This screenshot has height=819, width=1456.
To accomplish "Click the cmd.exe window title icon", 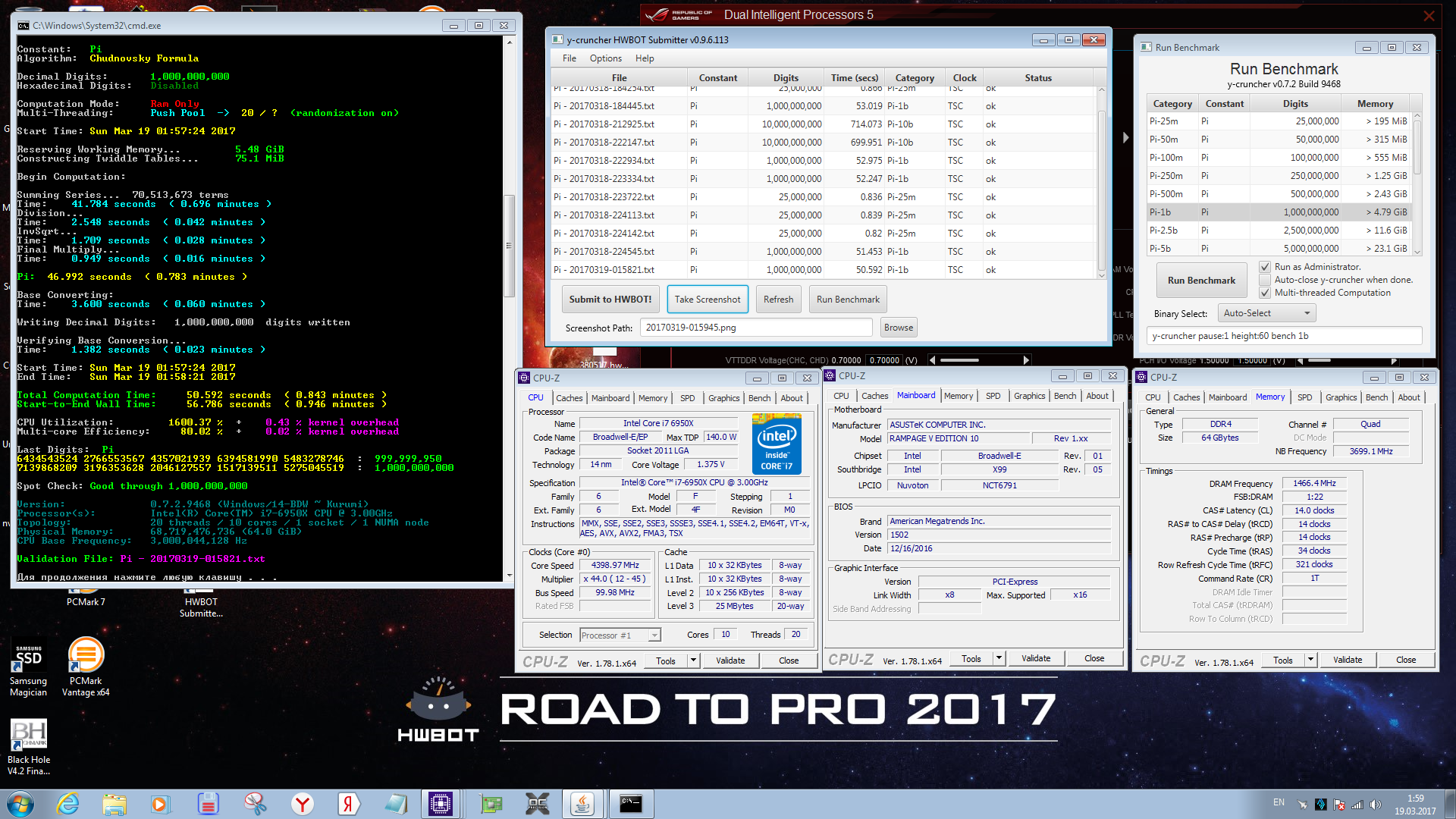I will (x=24, y=25).
